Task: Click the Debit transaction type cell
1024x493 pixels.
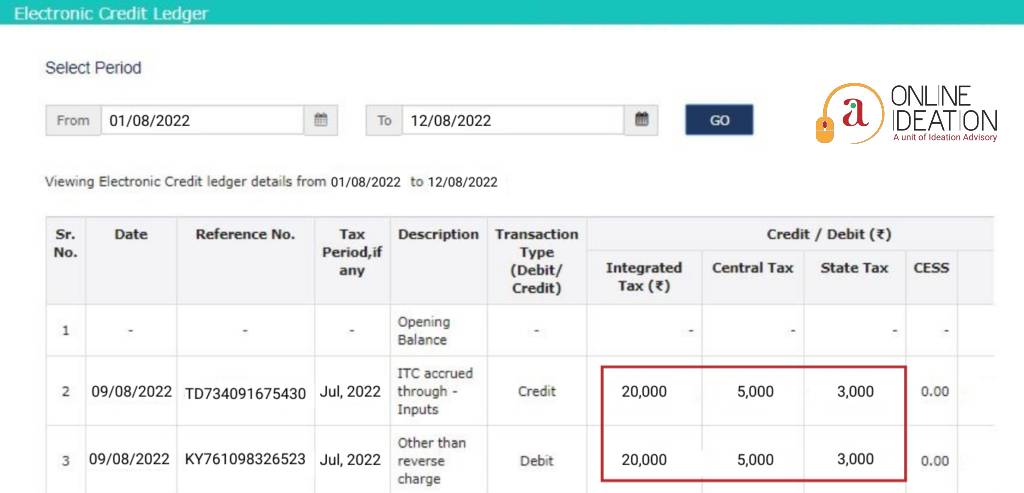Action: pos(537,460)
